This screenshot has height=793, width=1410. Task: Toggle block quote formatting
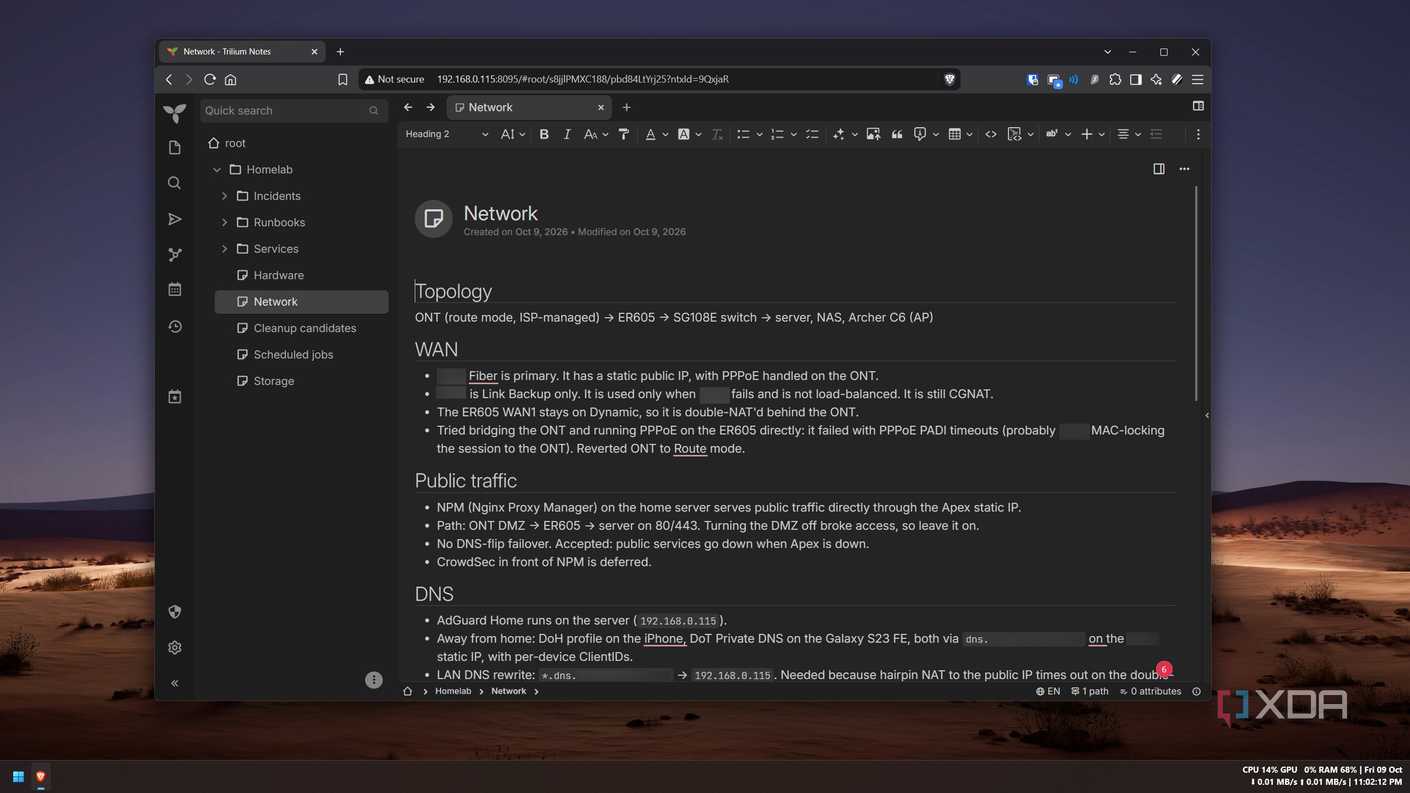pos(897,134)
